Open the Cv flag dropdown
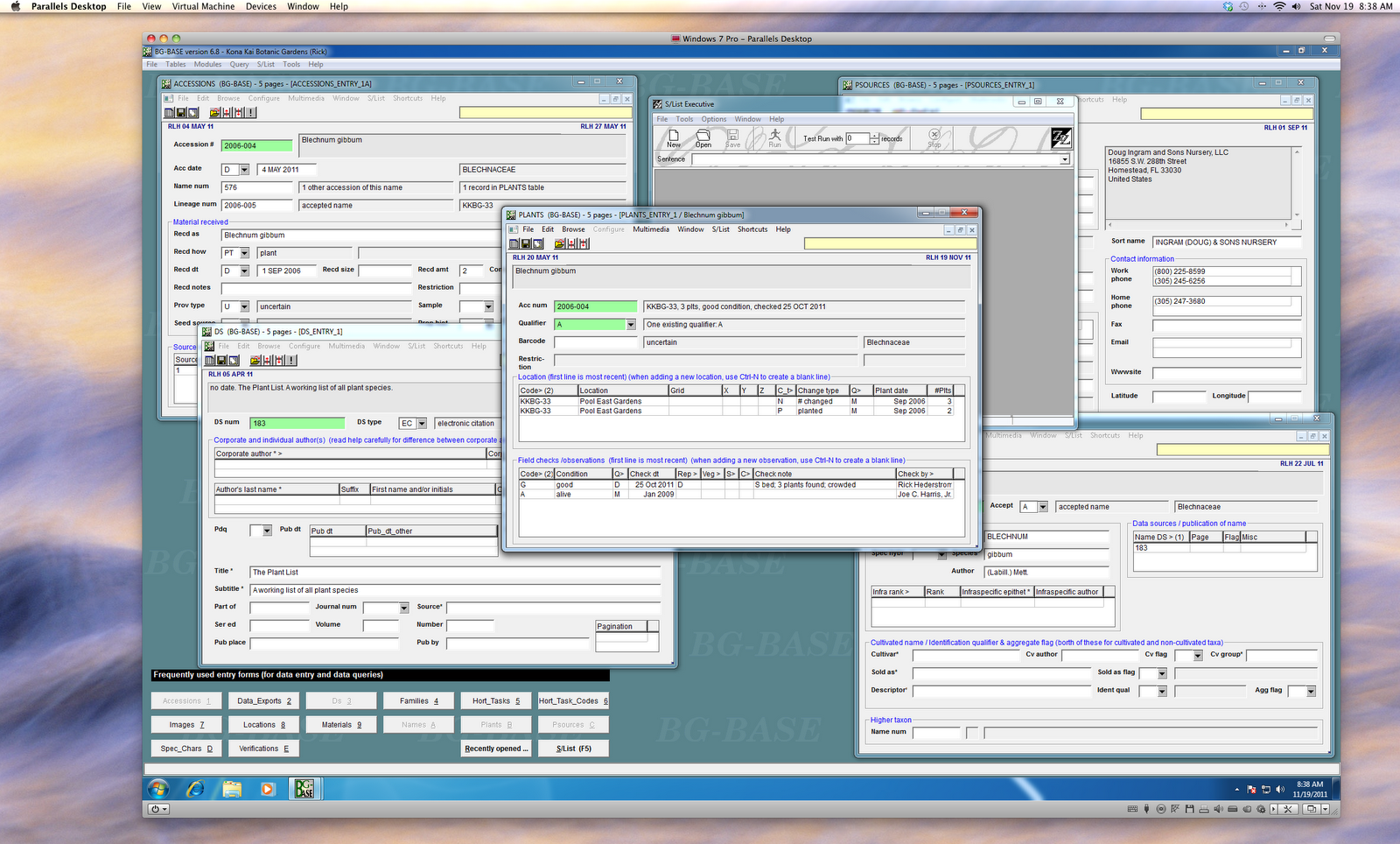This screenshot has width=1400, height=844. 1198,656
